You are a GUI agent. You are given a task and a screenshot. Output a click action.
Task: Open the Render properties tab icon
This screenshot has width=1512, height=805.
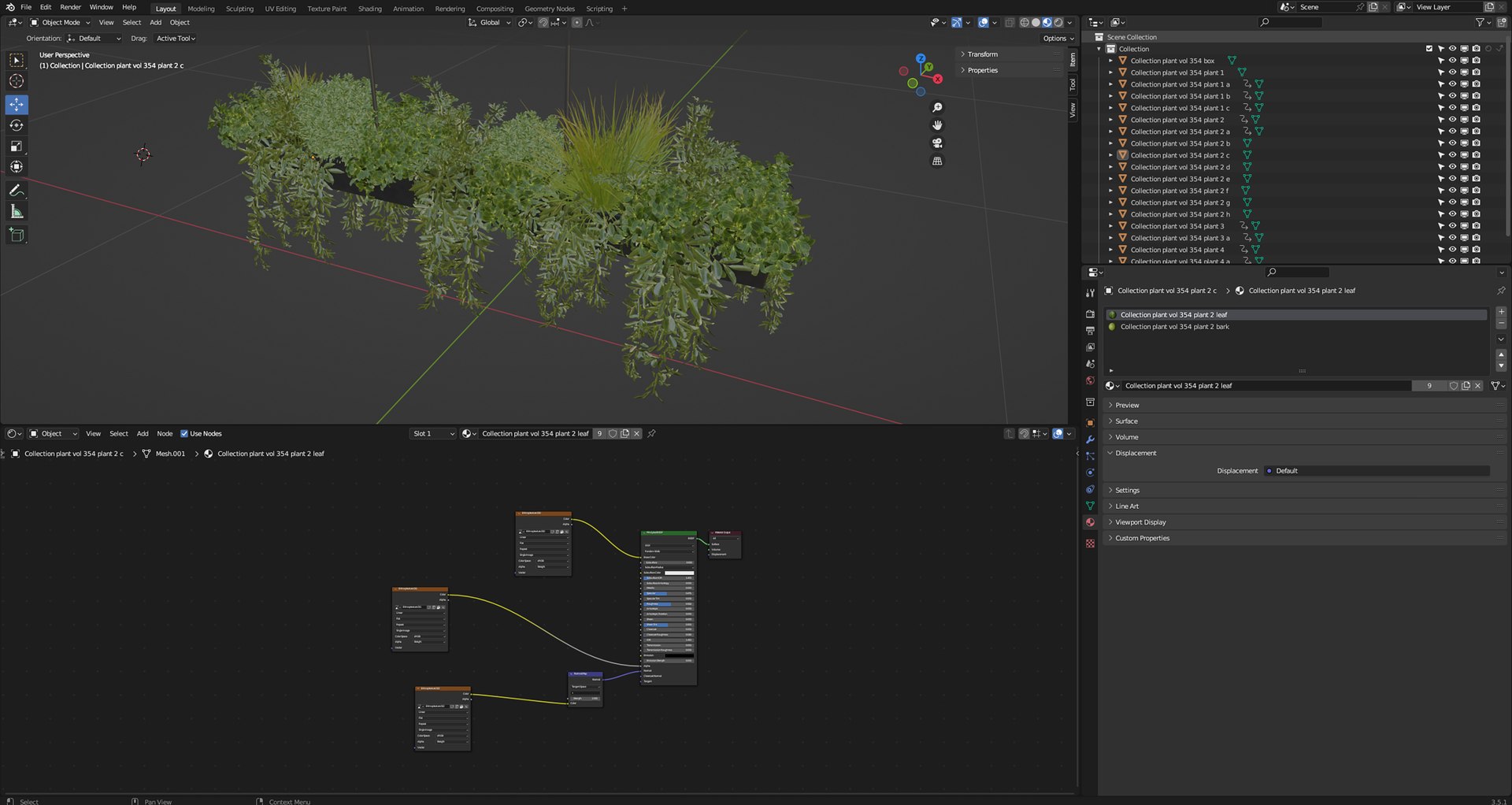coord(1090,313)
